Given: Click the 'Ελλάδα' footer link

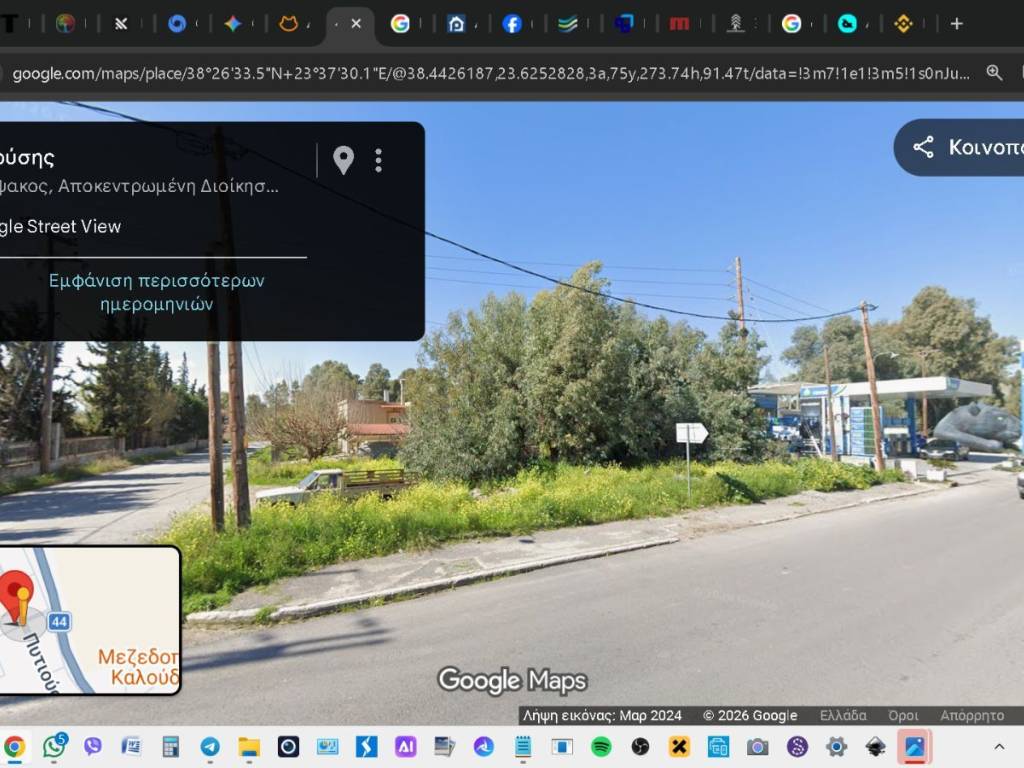Looking at the screenshot, I should tap(843, 715).
